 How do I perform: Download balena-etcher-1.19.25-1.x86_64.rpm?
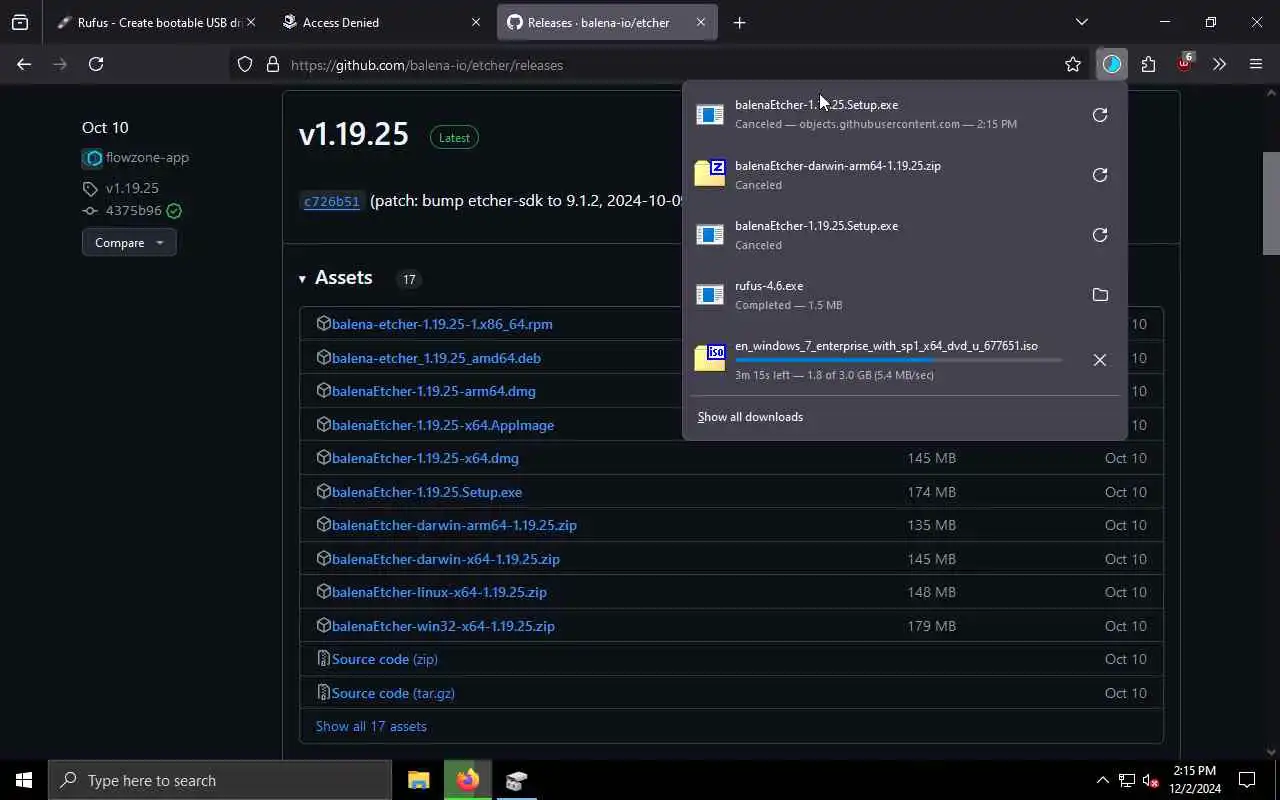pos(442,324)
